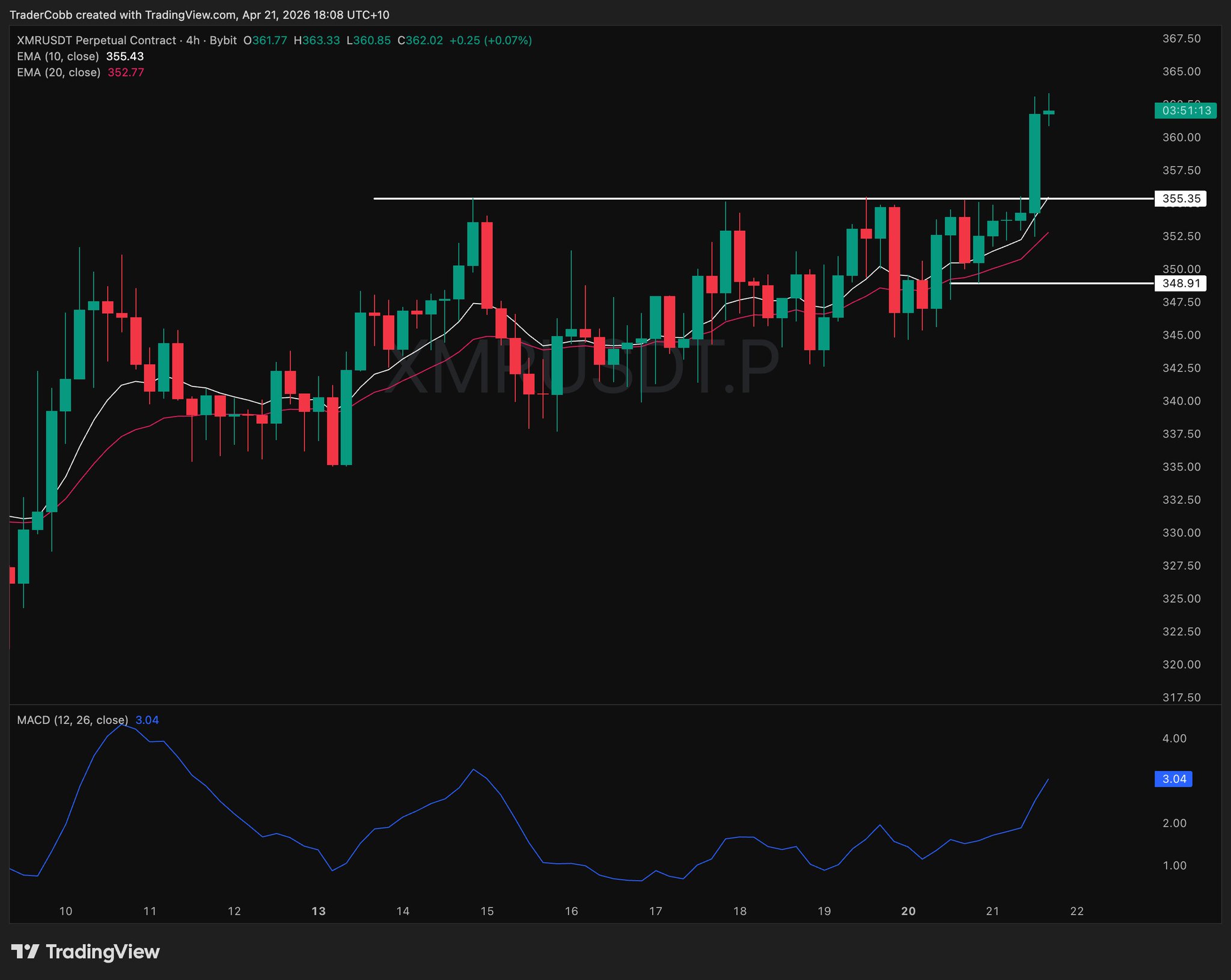
Task: Click the date label 13 on time axis
Action: point(319,911)
